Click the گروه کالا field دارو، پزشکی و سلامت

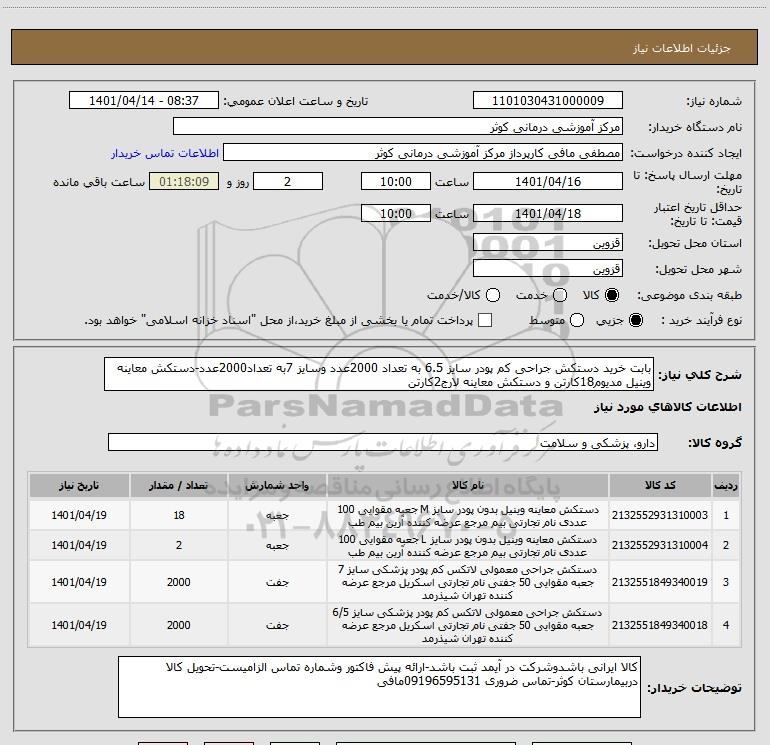[x=383, y=442]
